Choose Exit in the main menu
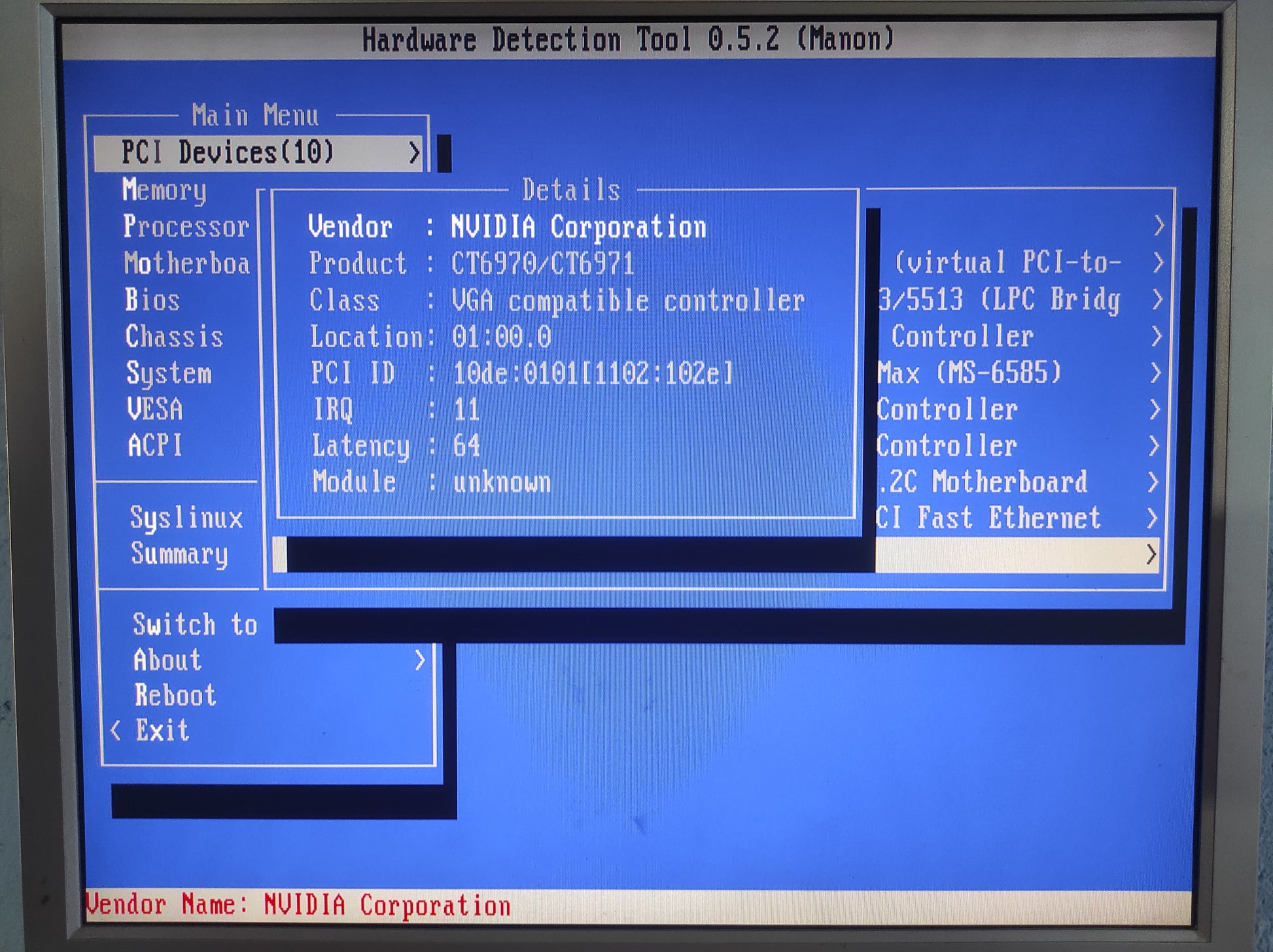Screen dimensions: 1273x952 [x=162, y=730]
